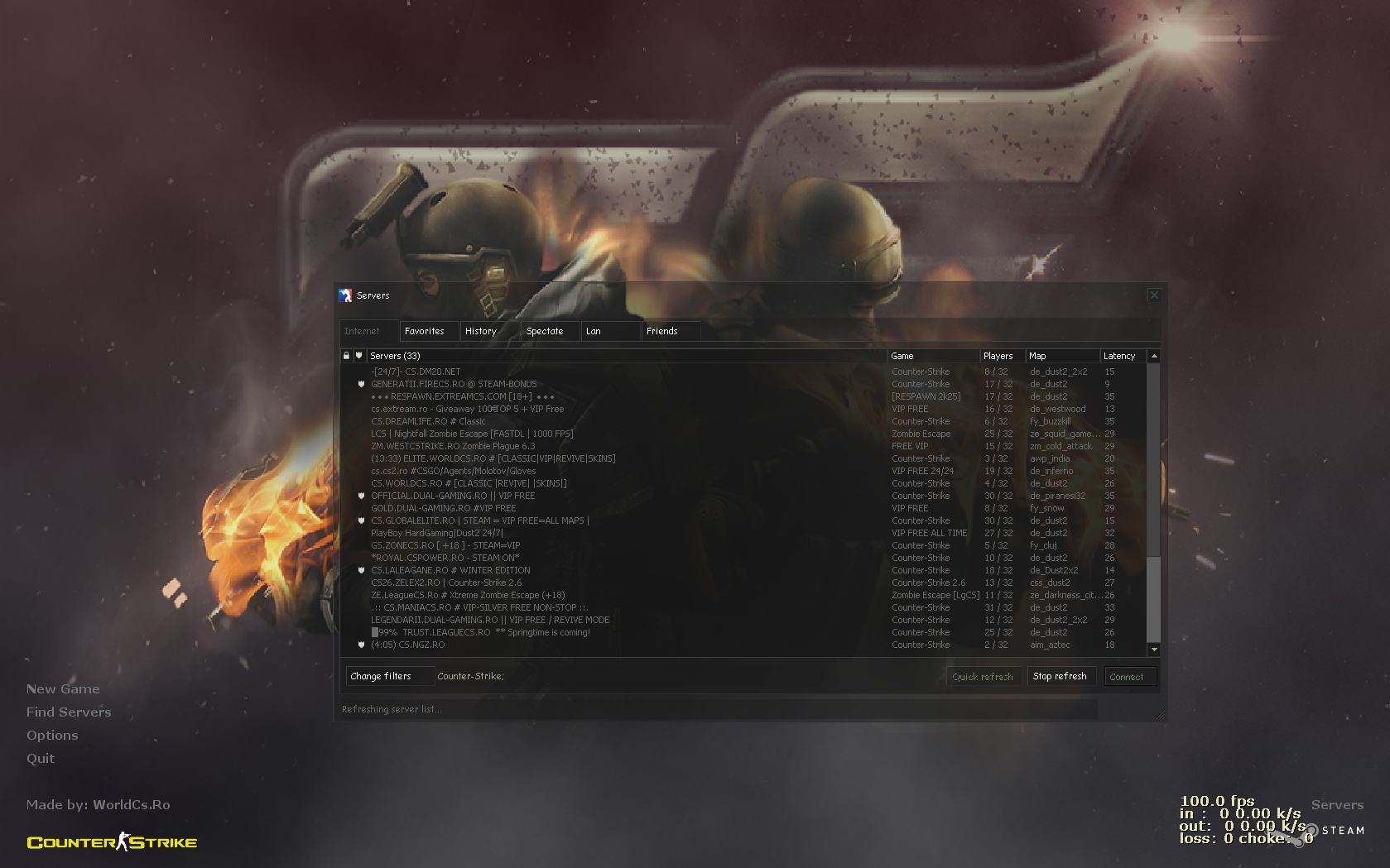Click the padlock password column header icon
Screen dimensions: 1390x868
pyautogui.click(x=346, y=356)
